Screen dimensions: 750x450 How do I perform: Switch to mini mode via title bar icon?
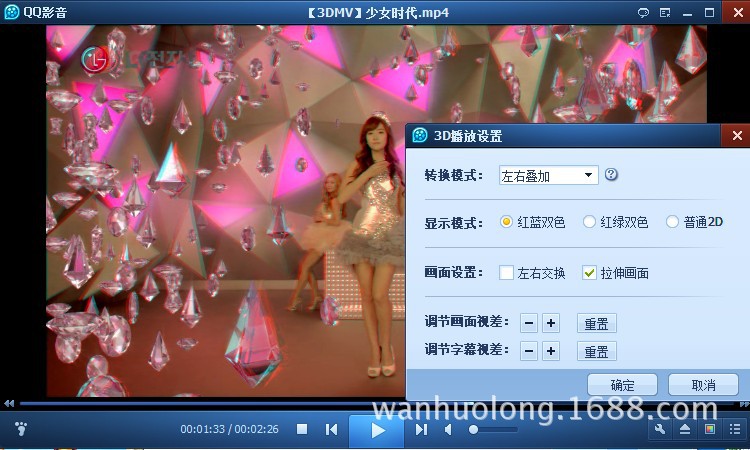pyautogui.click(x=665, y=13)
